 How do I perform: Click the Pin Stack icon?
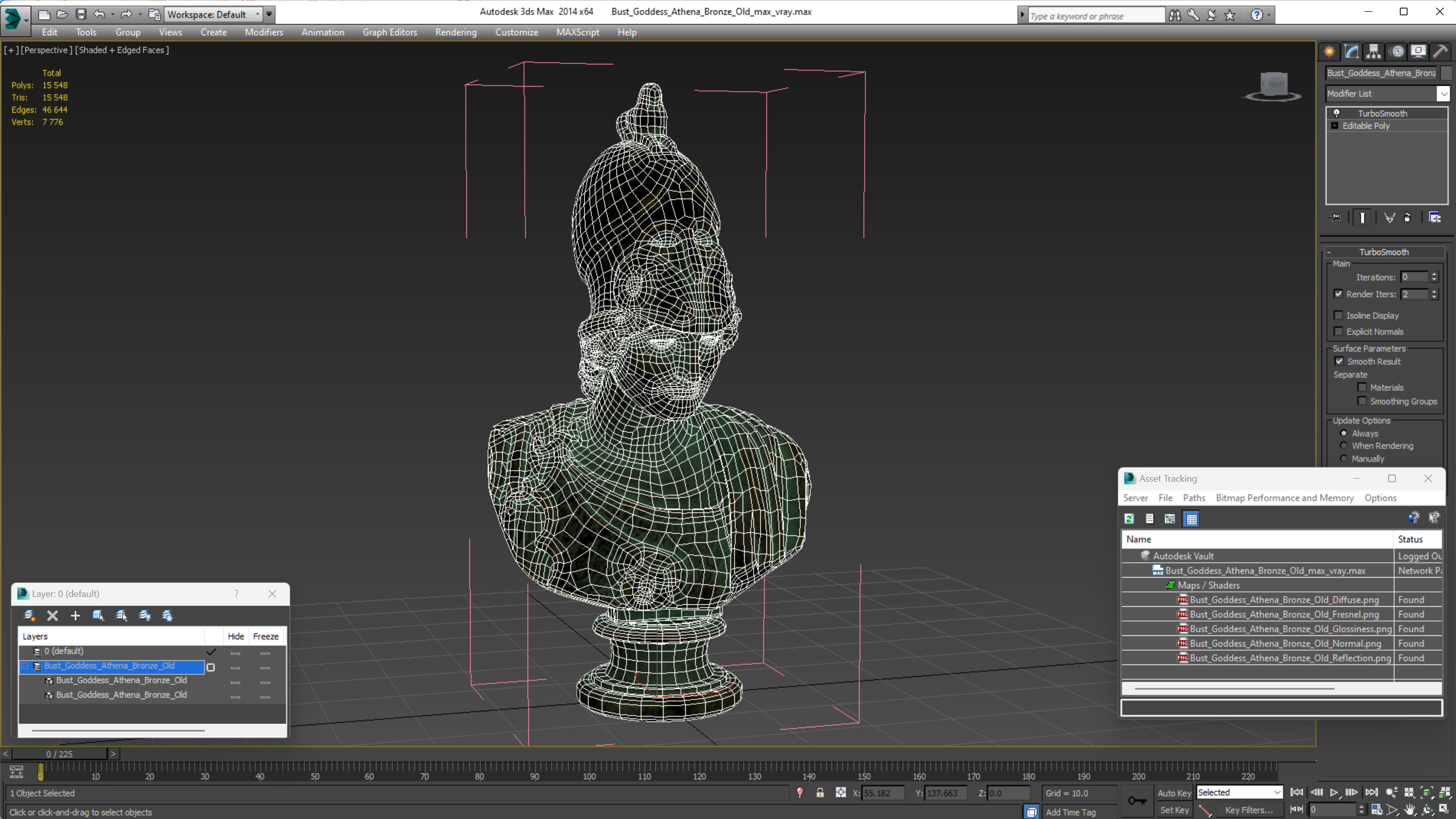tap(1335, 217)
